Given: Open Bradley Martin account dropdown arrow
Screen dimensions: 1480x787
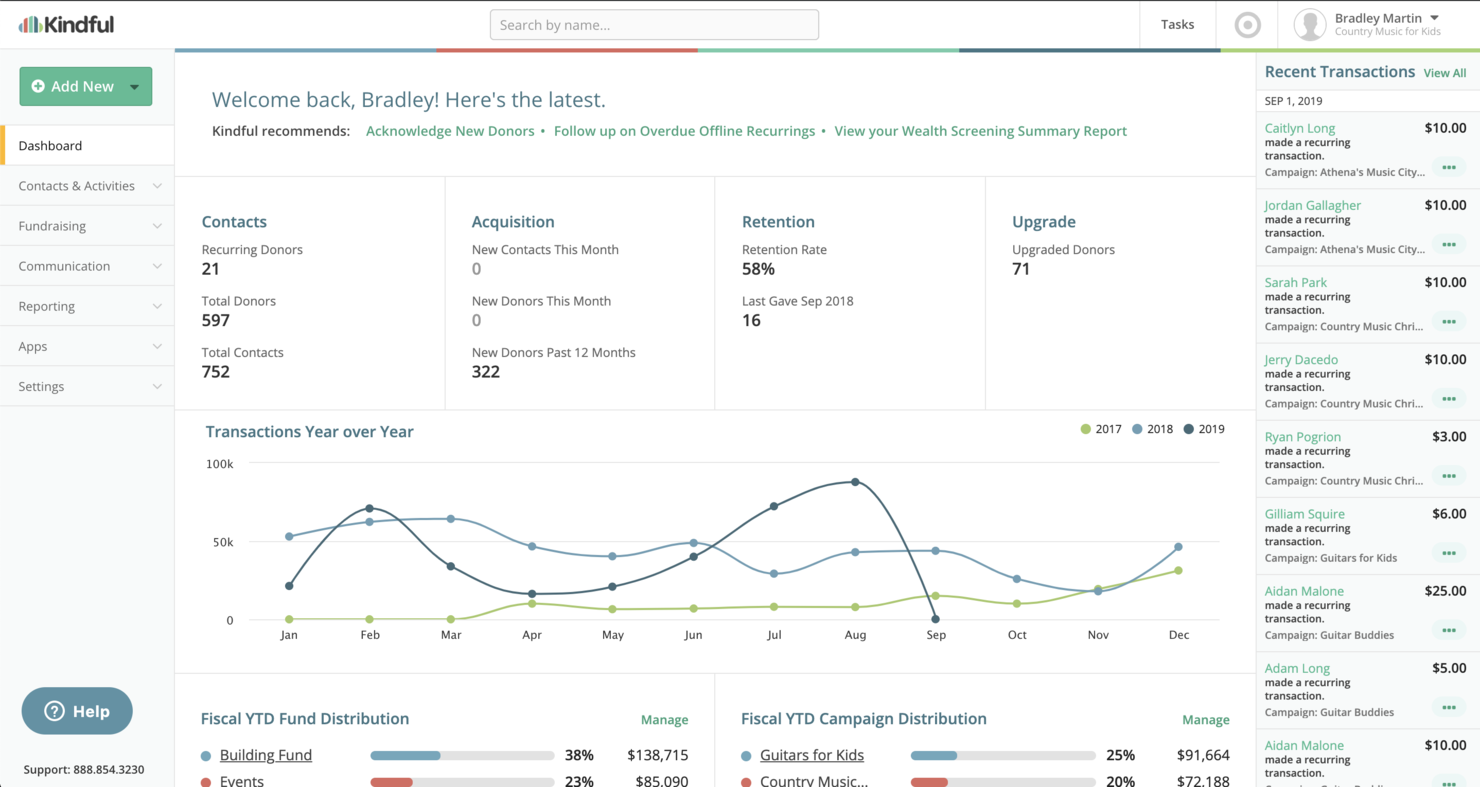Looking at the screenshot, I should coord(1435,18).
